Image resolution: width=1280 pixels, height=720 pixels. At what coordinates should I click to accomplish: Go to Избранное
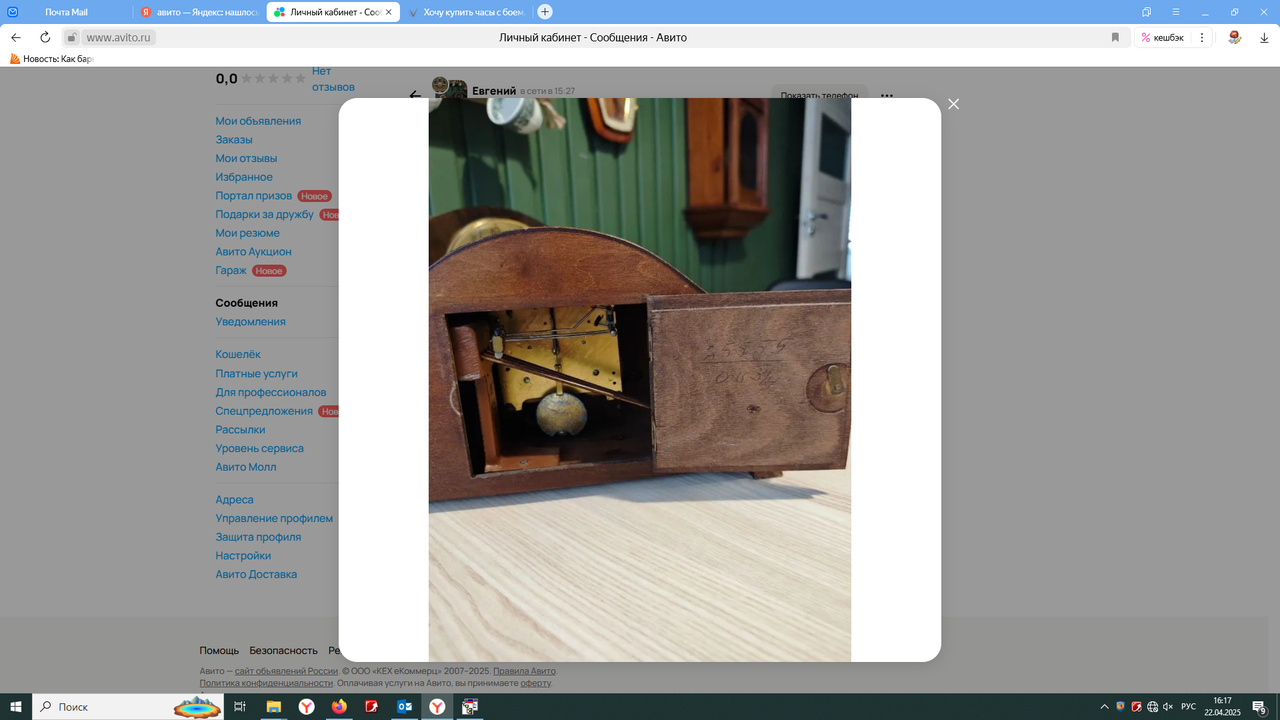point(244,177)
